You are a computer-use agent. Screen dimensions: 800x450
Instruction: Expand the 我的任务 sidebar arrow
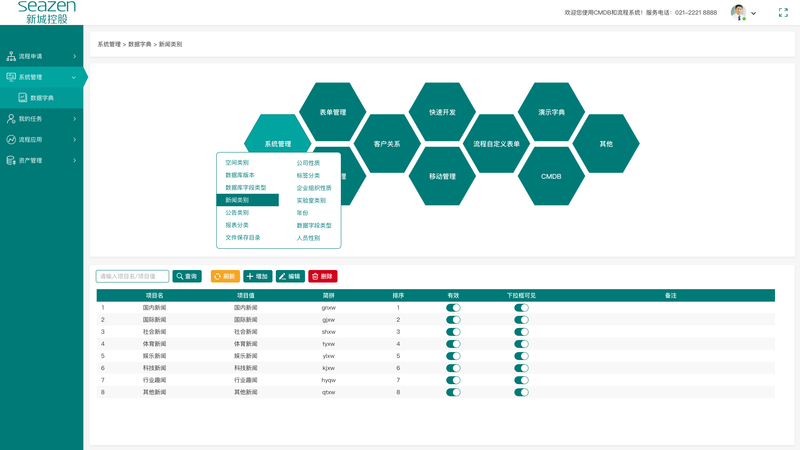click(74, 118)
